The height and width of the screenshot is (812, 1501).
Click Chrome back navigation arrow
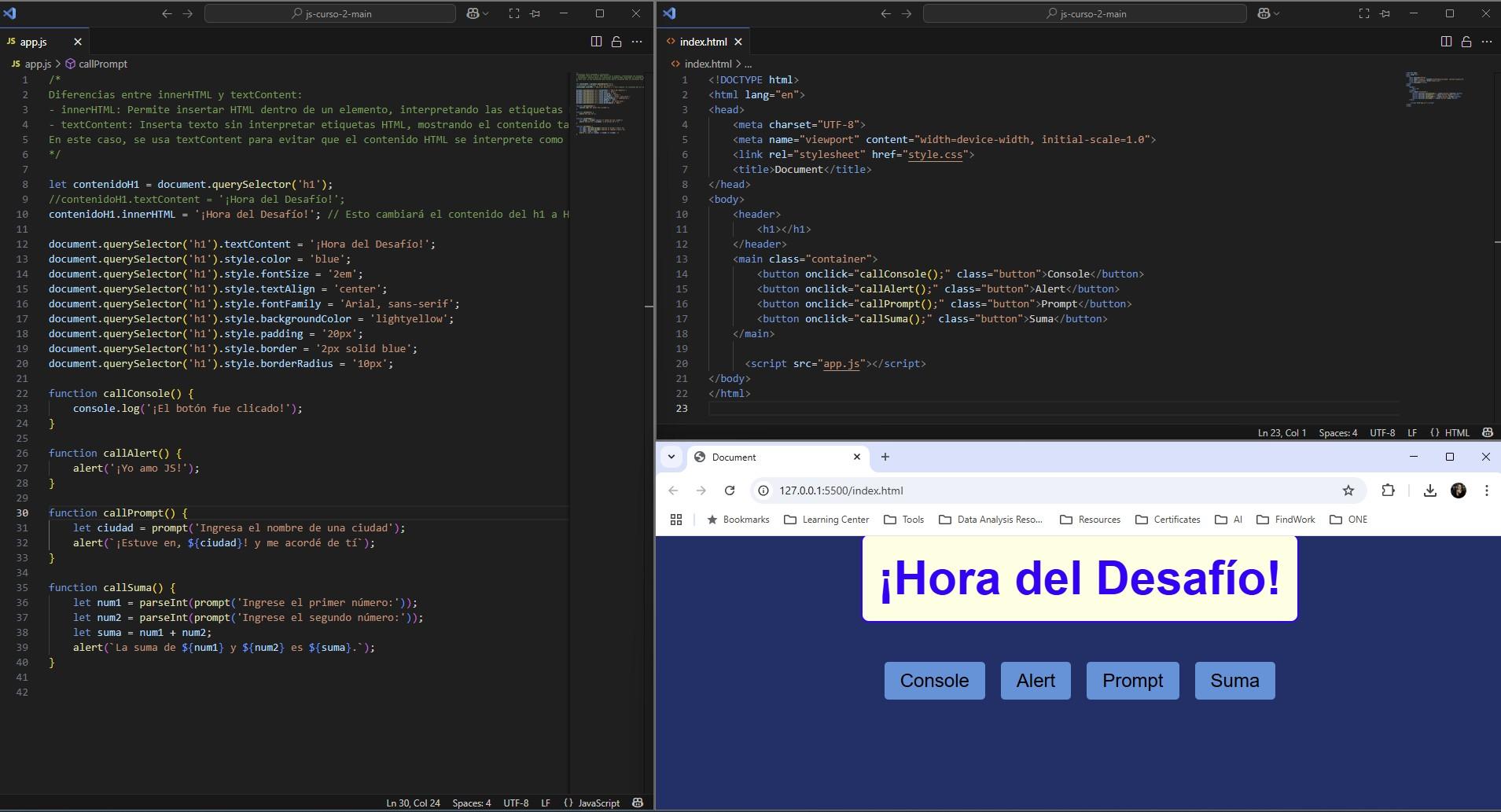point(673,491)
